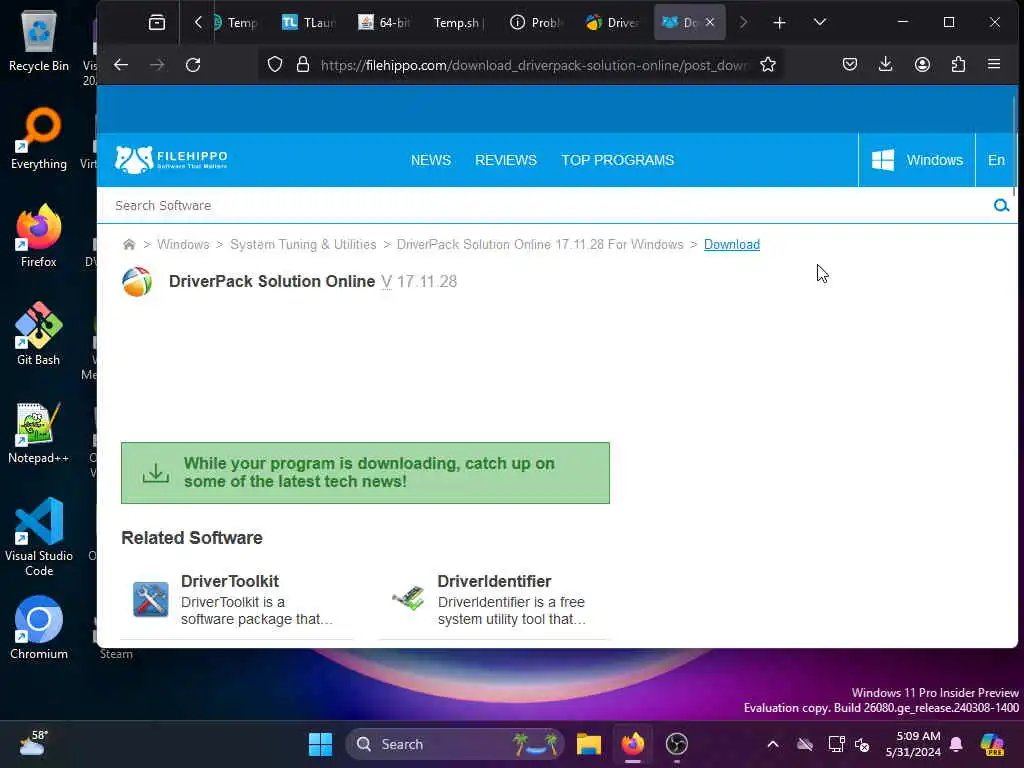Open Copilot preview from taskbar

click(x=992, y=744)
